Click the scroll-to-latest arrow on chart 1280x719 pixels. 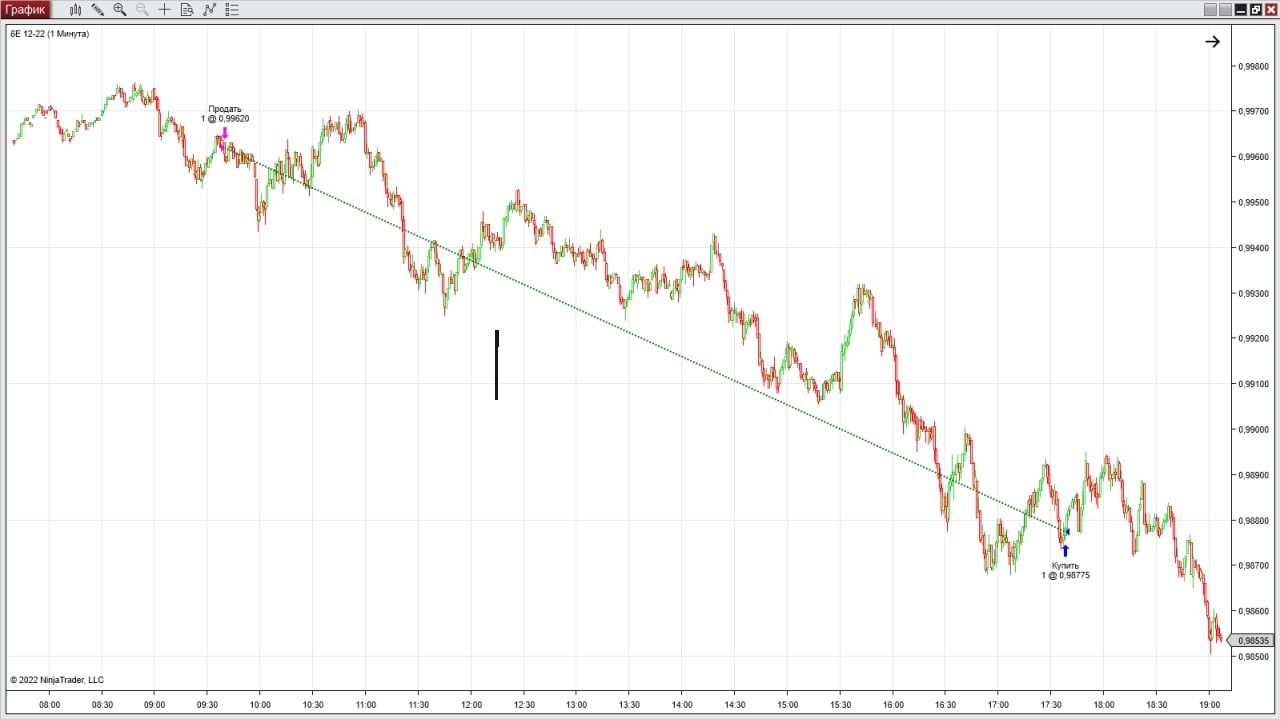click(1212, 42)
